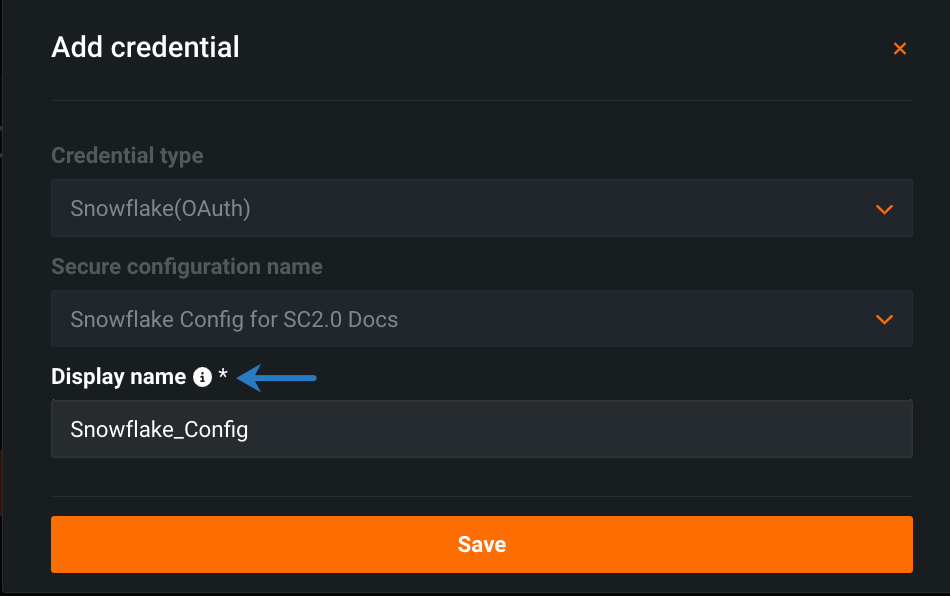Viewport: 950px width, 596px height.
Task: Close the Add credential dialog
Action: pos(900,48)
